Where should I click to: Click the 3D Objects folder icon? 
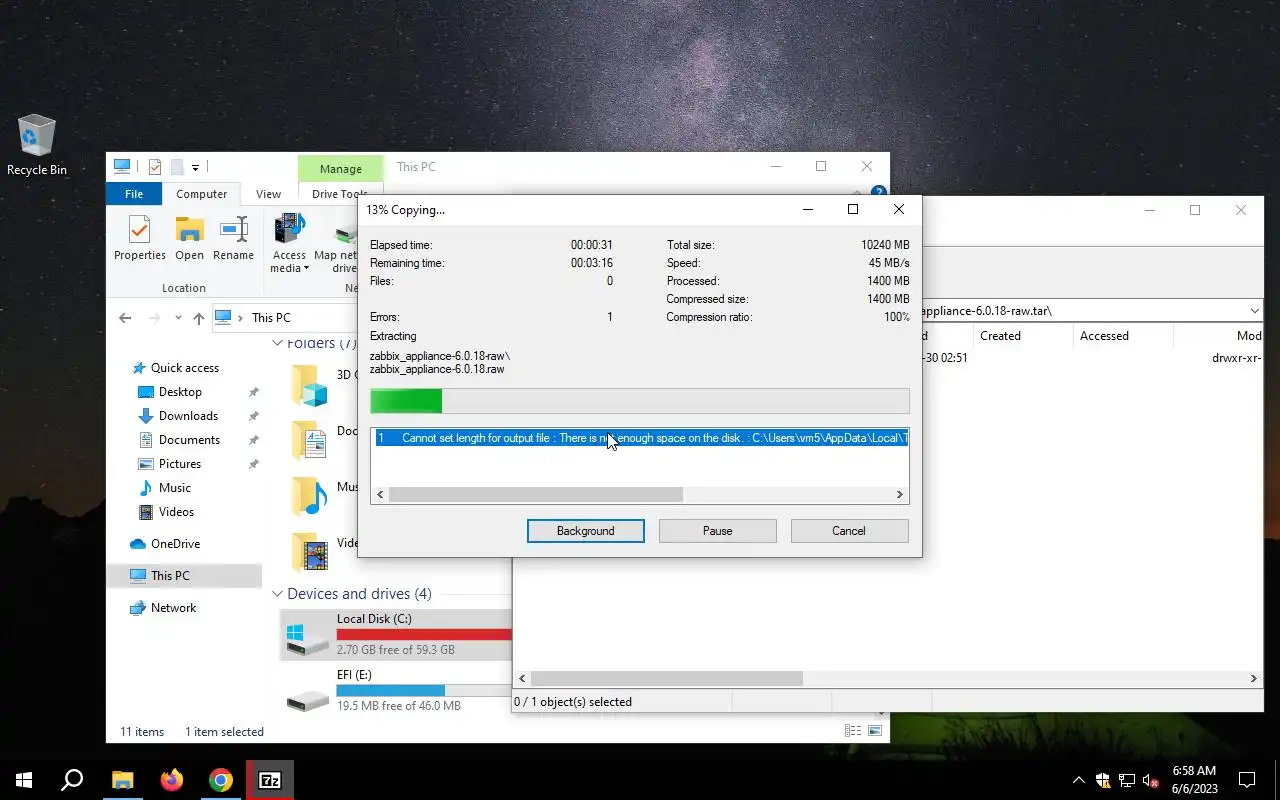(308, 385)
